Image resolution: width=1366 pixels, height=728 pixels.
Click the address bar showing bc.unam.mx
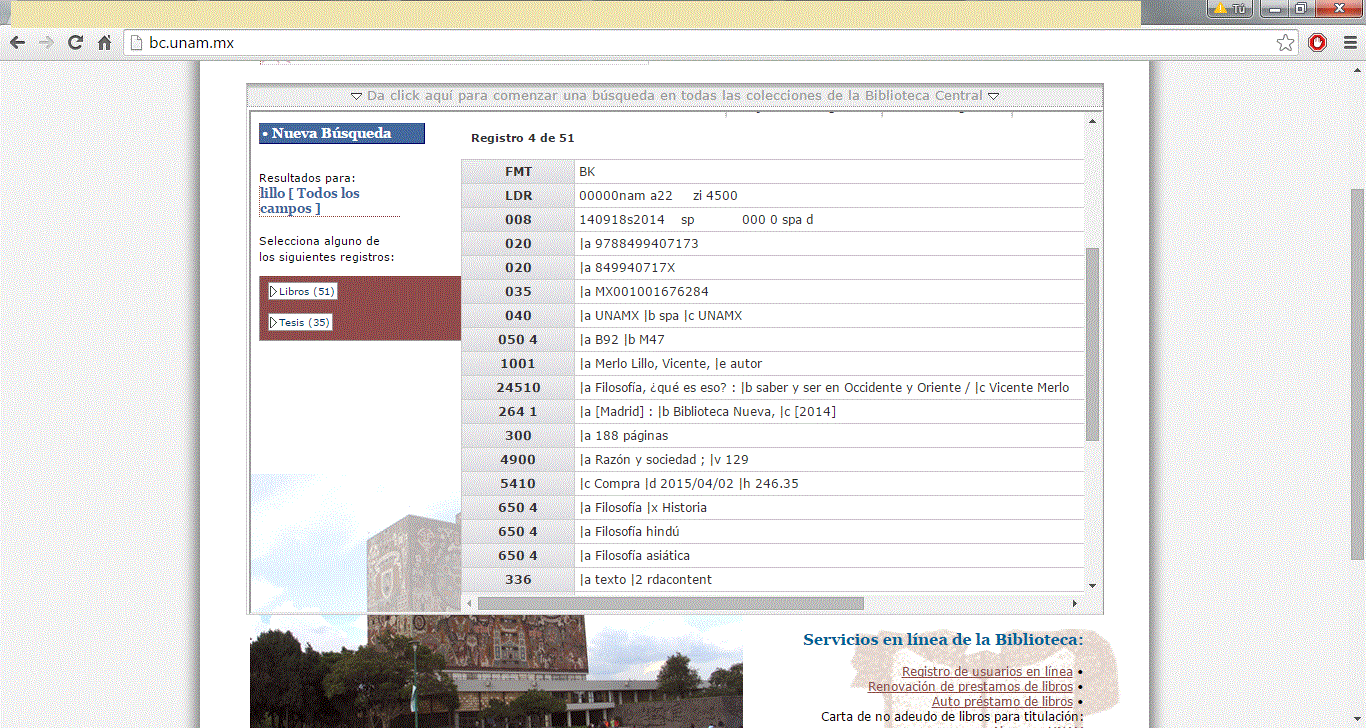700,43
